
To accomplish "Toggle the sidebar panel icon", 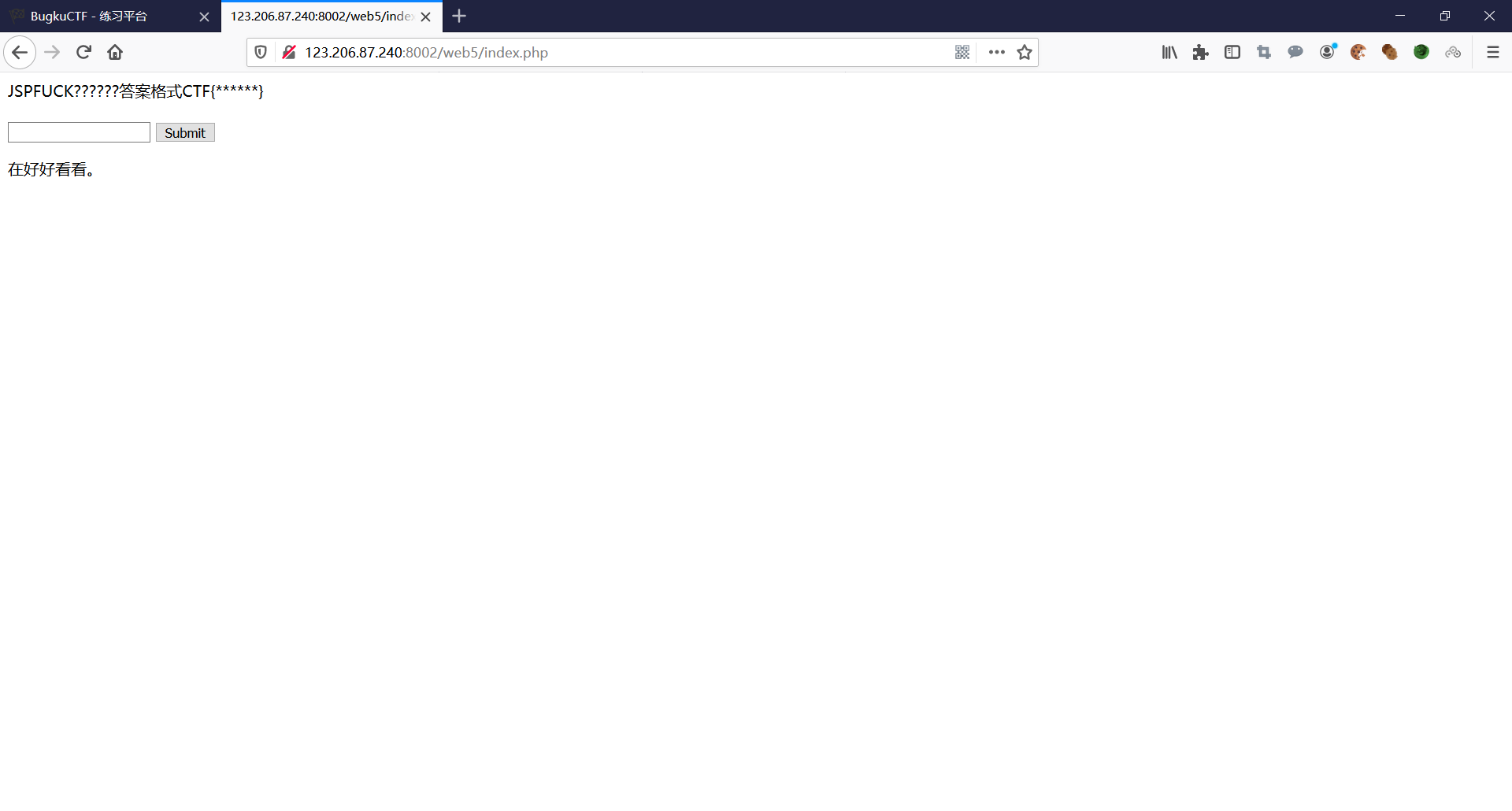I will click(1232, 53).
